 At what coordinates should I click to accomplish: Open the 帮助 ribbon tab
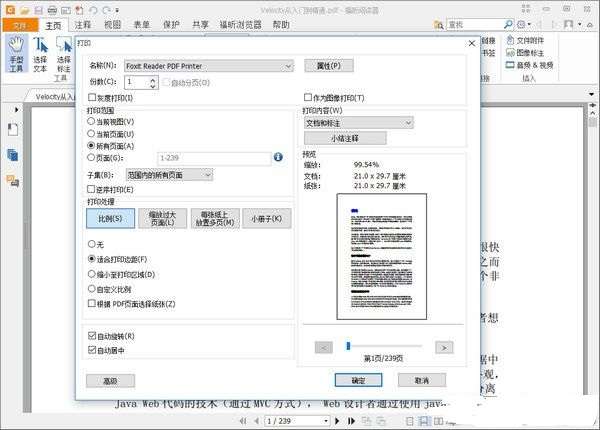[281, 25]
